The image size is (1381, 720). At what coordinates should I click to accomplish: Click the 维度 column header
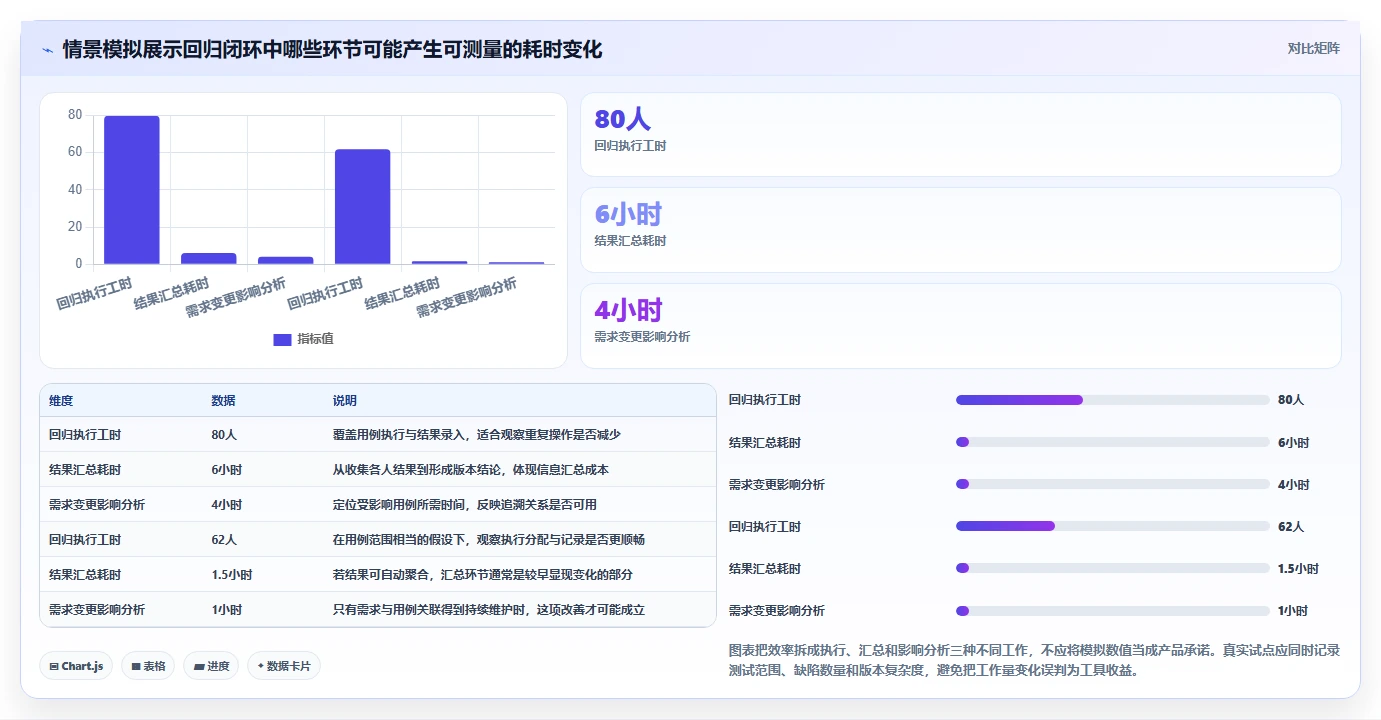pos(61,401)
